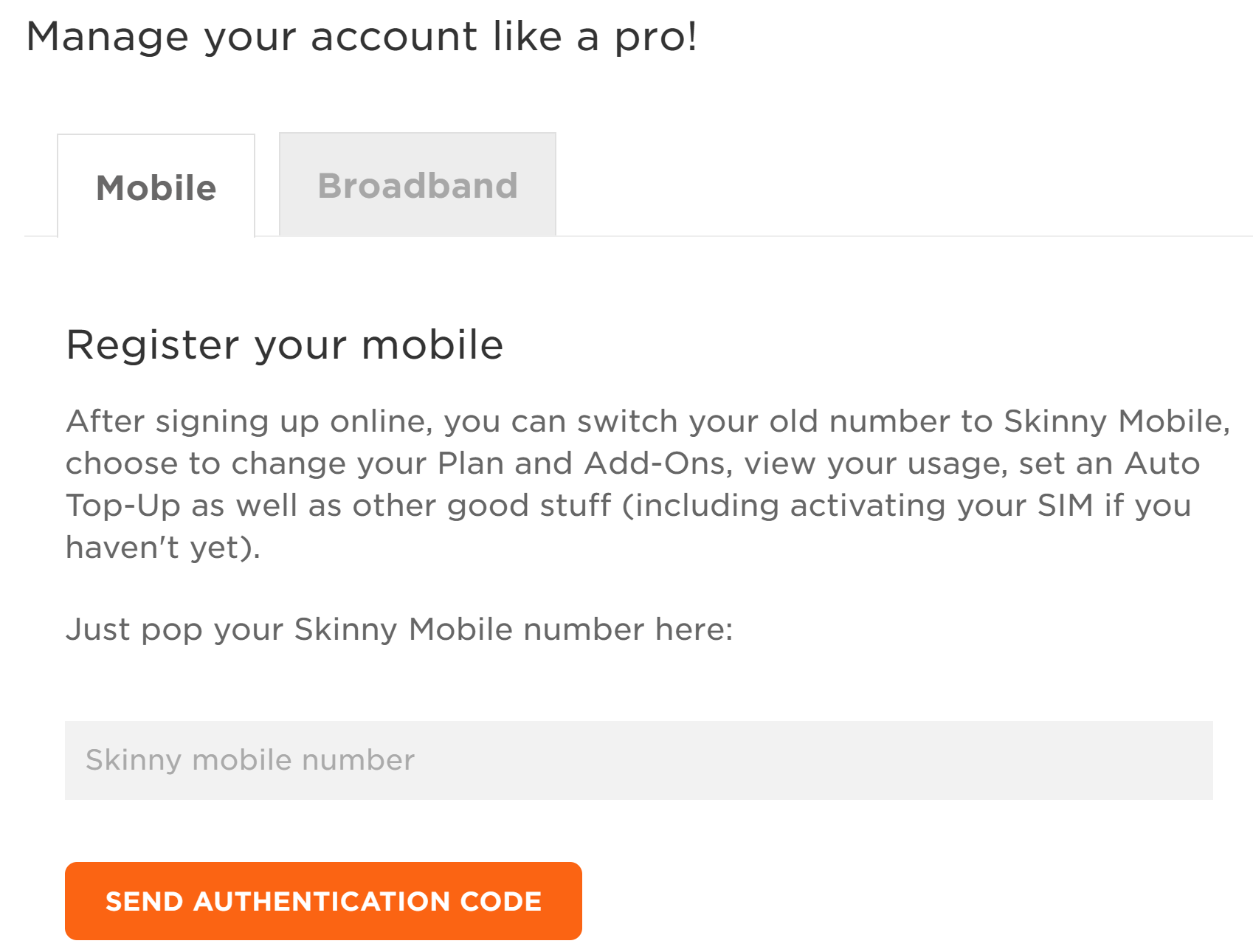1253x952 pixels.
Task: Submit number via the orange button
Action: click(x=323, y=901)
